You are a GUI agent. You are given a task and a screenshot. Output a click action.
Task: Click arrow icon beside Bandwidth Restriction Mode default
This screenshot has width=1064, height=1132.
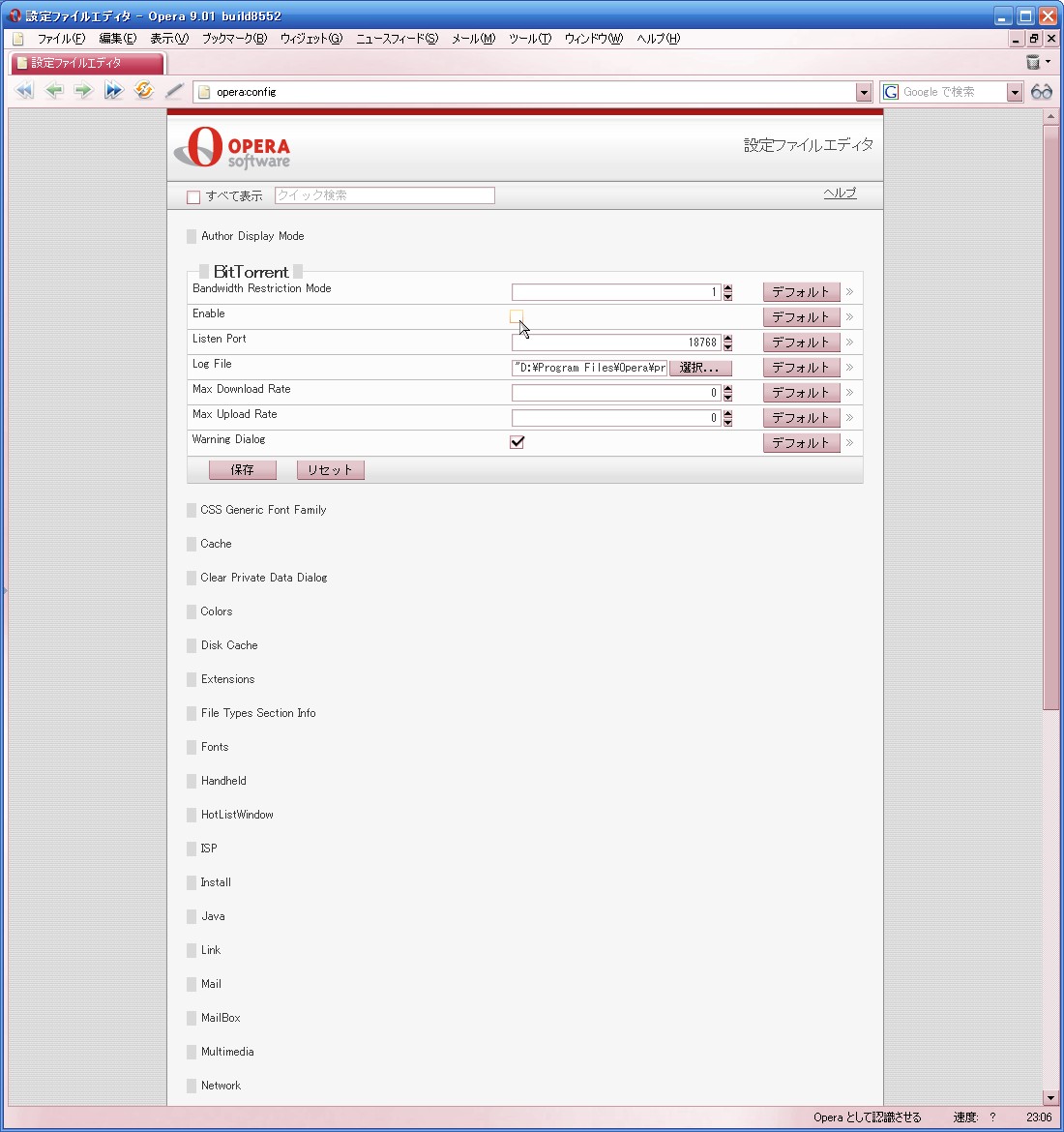click(849, 291)
